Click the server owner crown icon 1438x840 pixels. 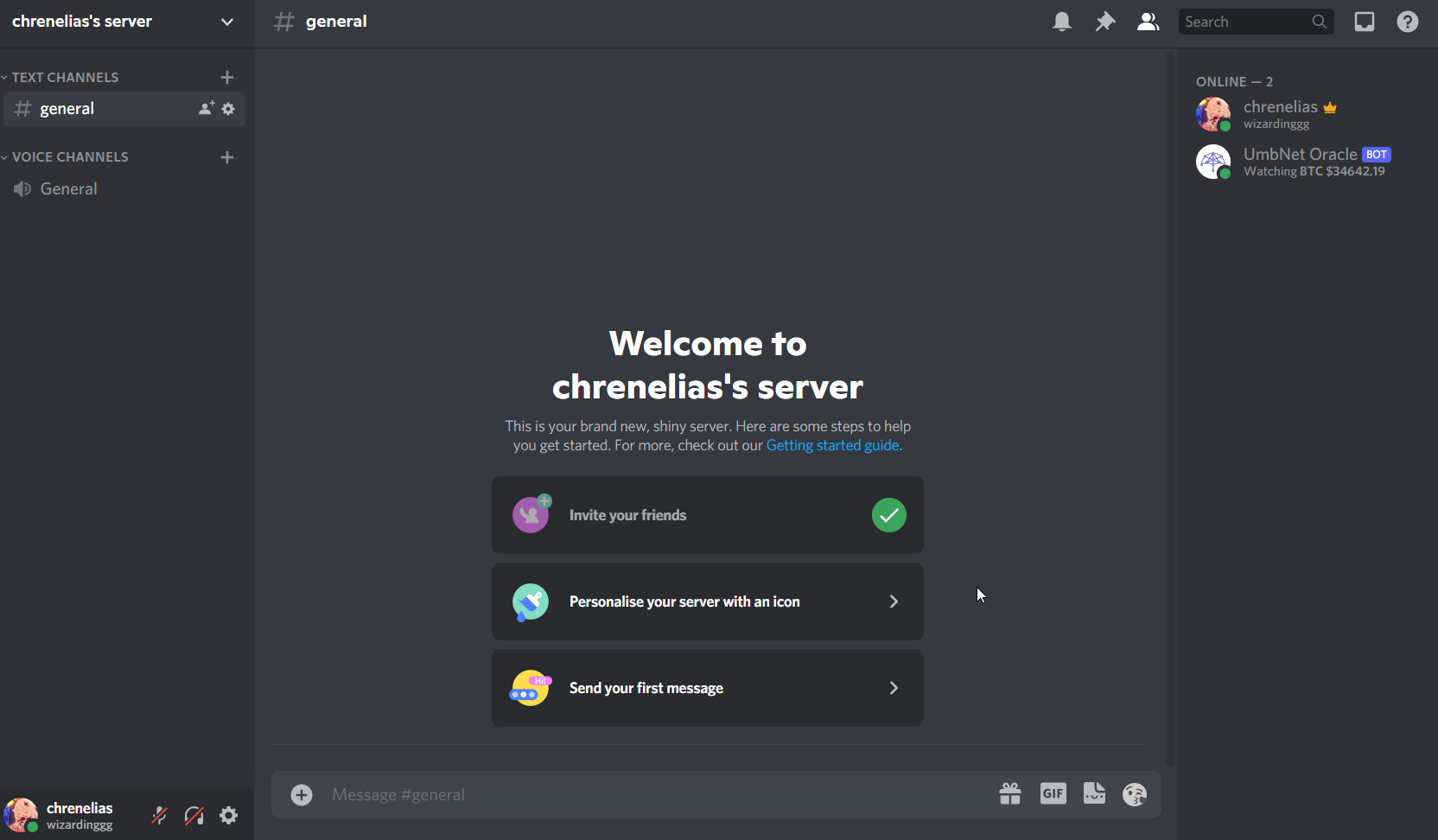click(x=1330, y=108)
